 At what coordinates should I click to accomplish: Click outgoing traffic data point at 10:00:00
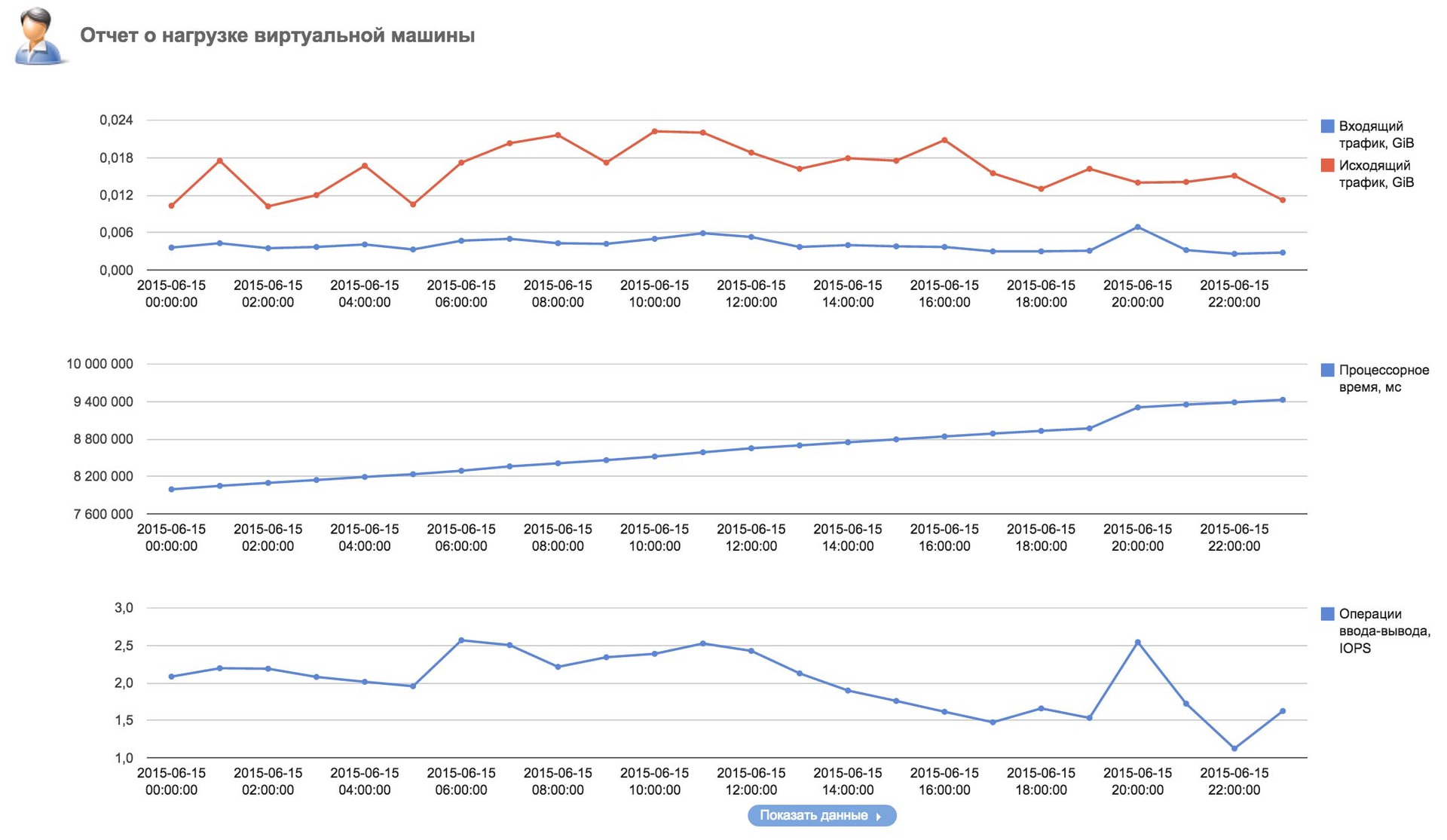click(654, 131)
